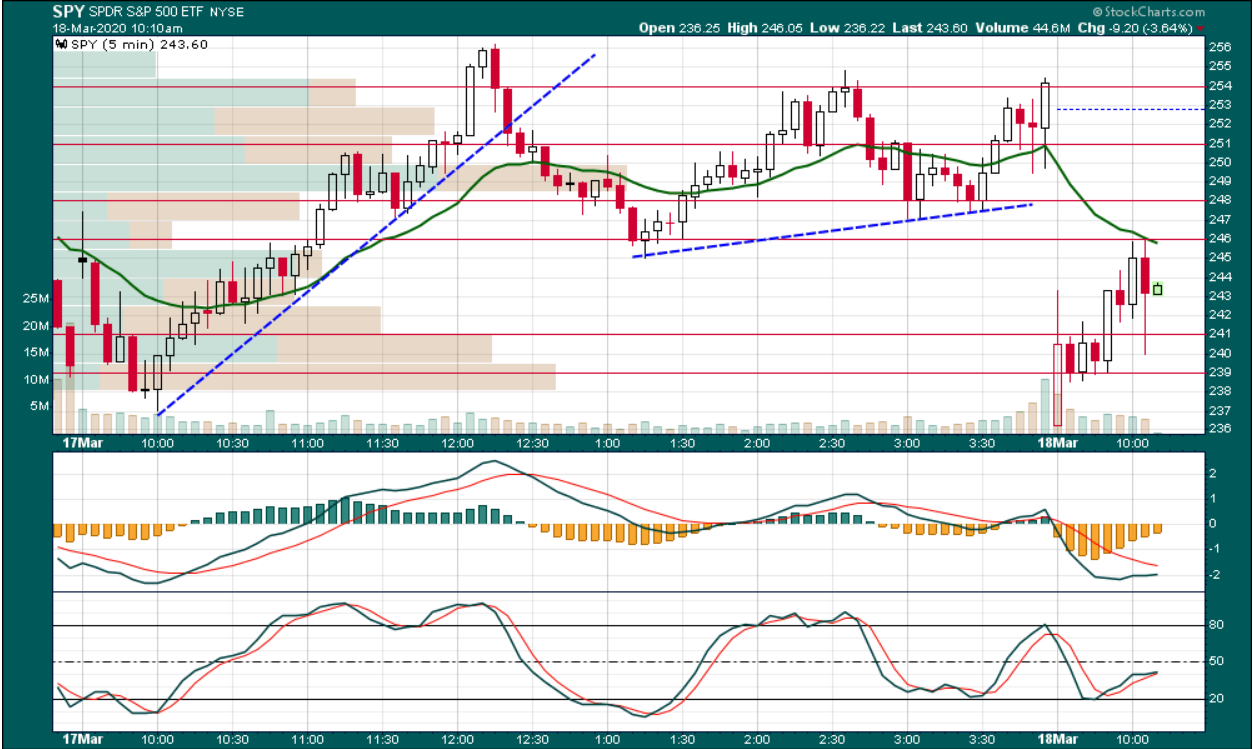Click the 11:30 label on the bottom time axis
The image size is (1253, 749).
[x=382, y=741]
